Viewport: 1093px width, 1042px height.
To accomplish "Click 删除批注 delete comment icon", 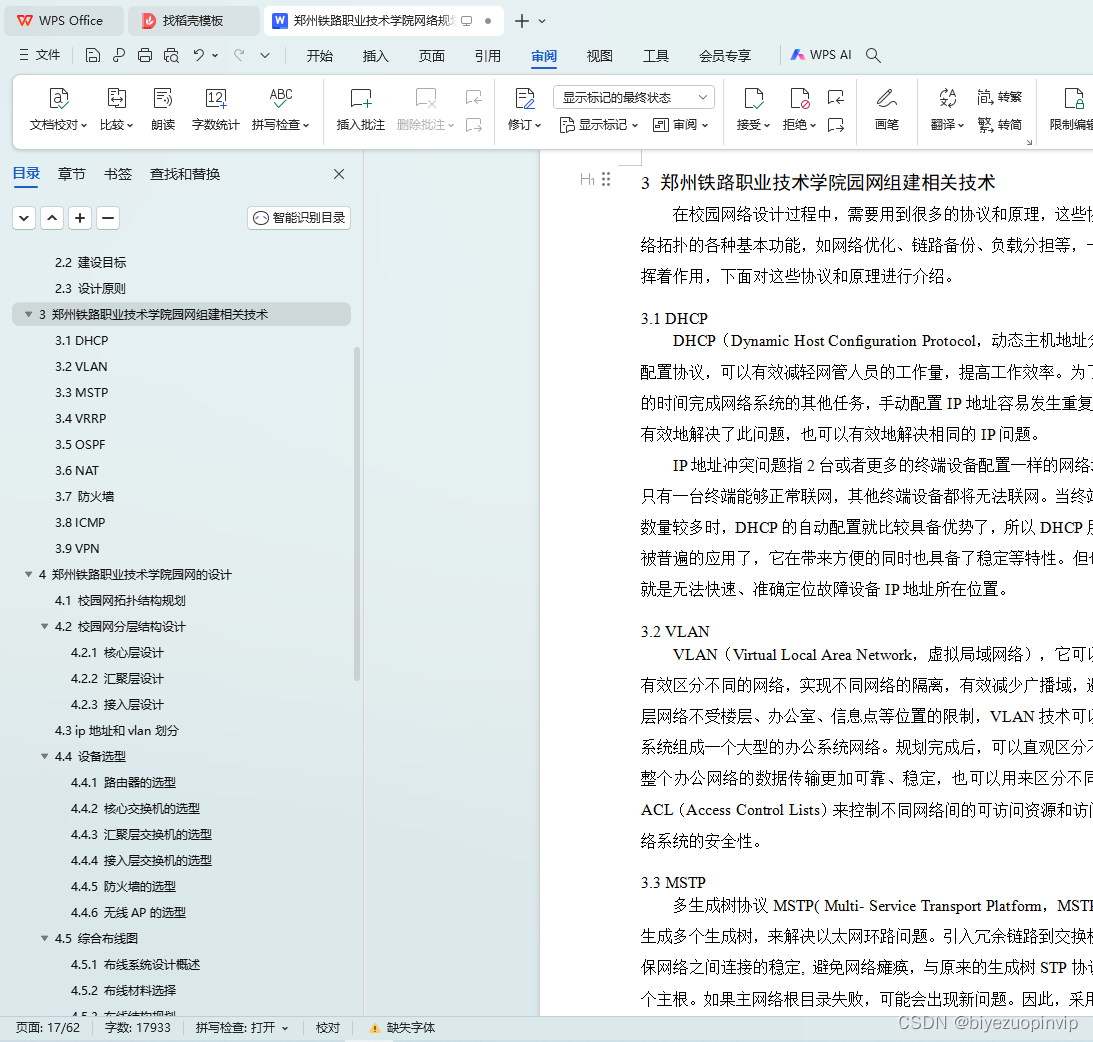I will (425, 109).
